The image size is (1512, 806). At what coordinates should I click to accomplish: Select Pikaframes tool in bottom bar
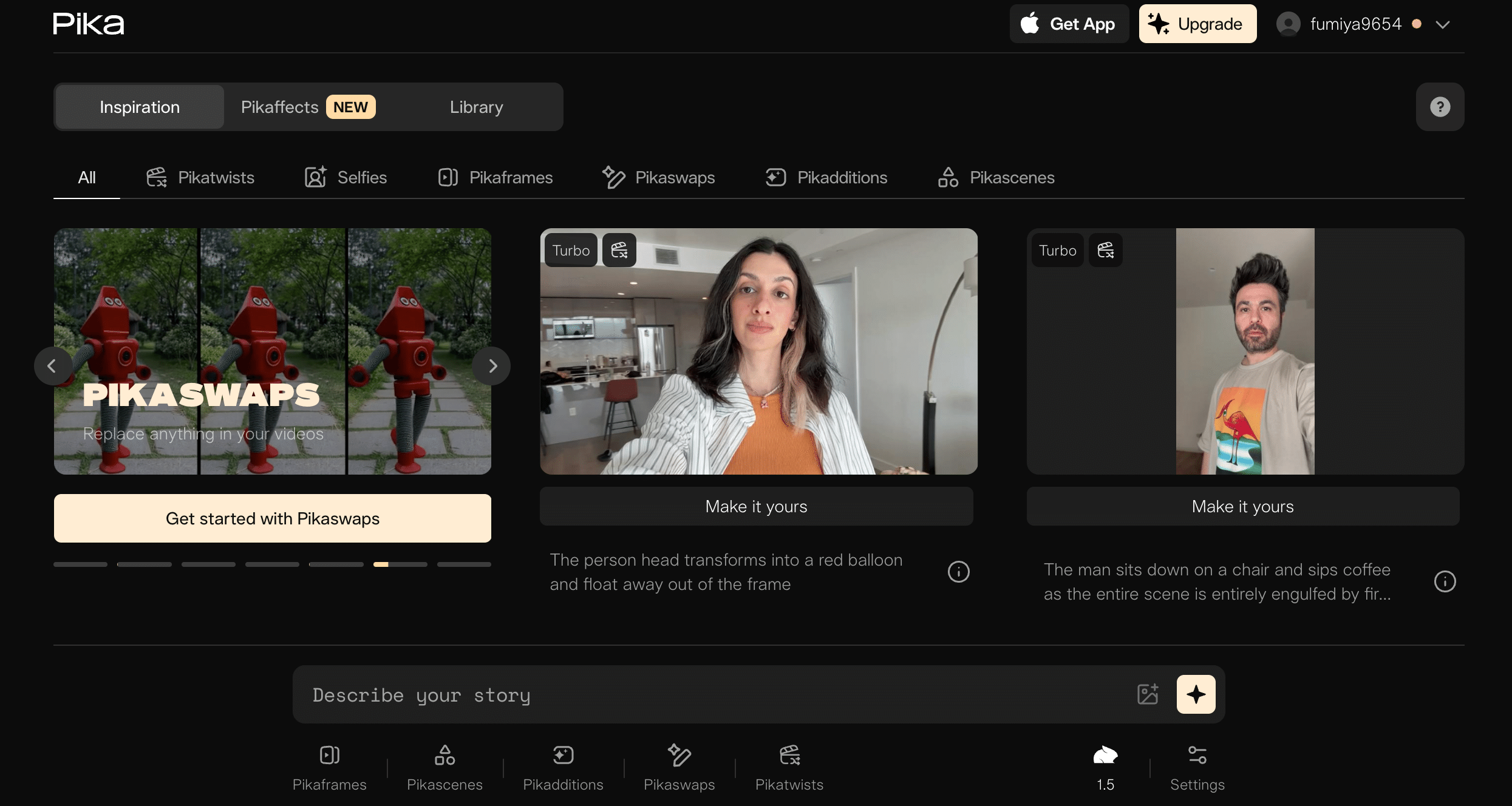coord(330,768)
